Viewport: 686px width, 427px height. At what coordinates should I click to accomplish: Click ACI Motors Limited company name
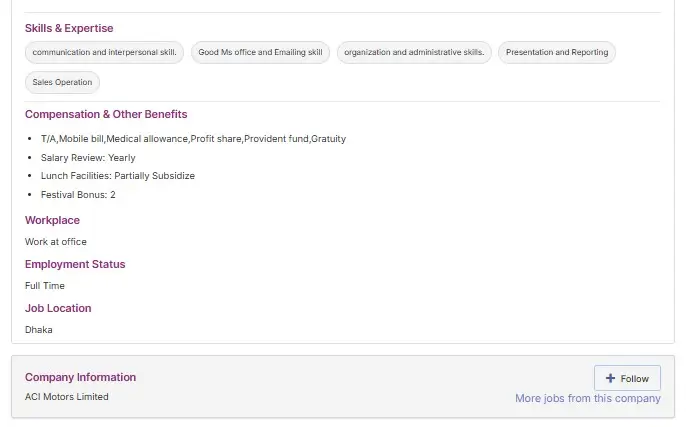pos(67,397)
